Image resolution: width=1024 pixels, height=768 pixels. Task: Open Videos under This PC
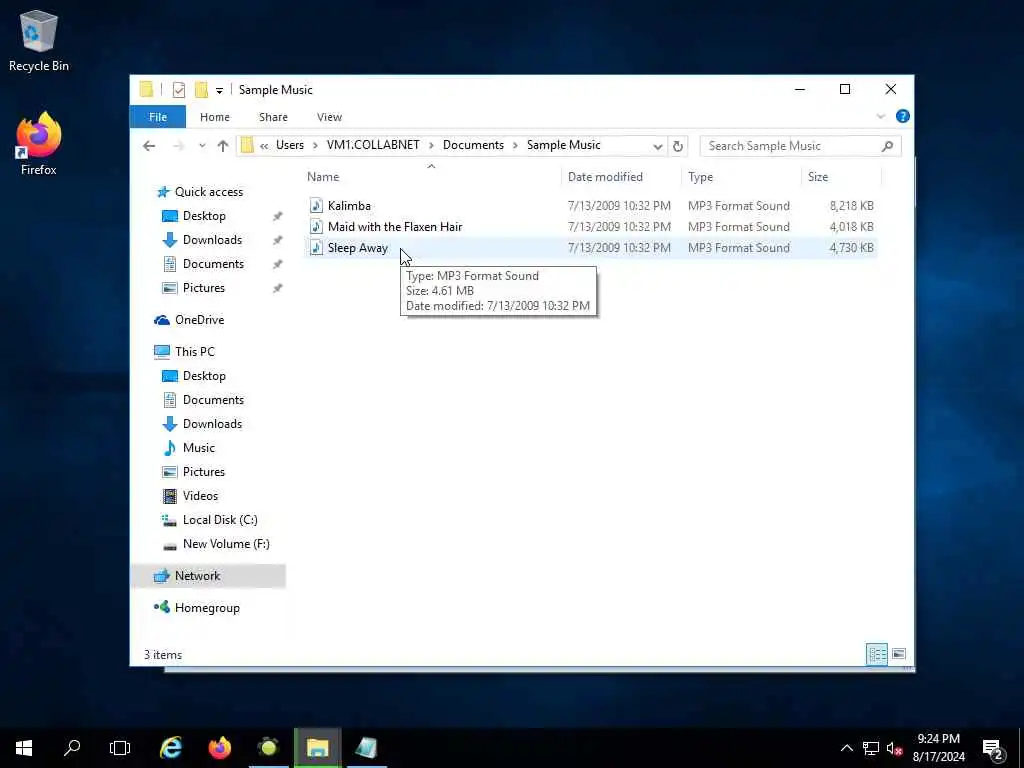click(200, 496)
